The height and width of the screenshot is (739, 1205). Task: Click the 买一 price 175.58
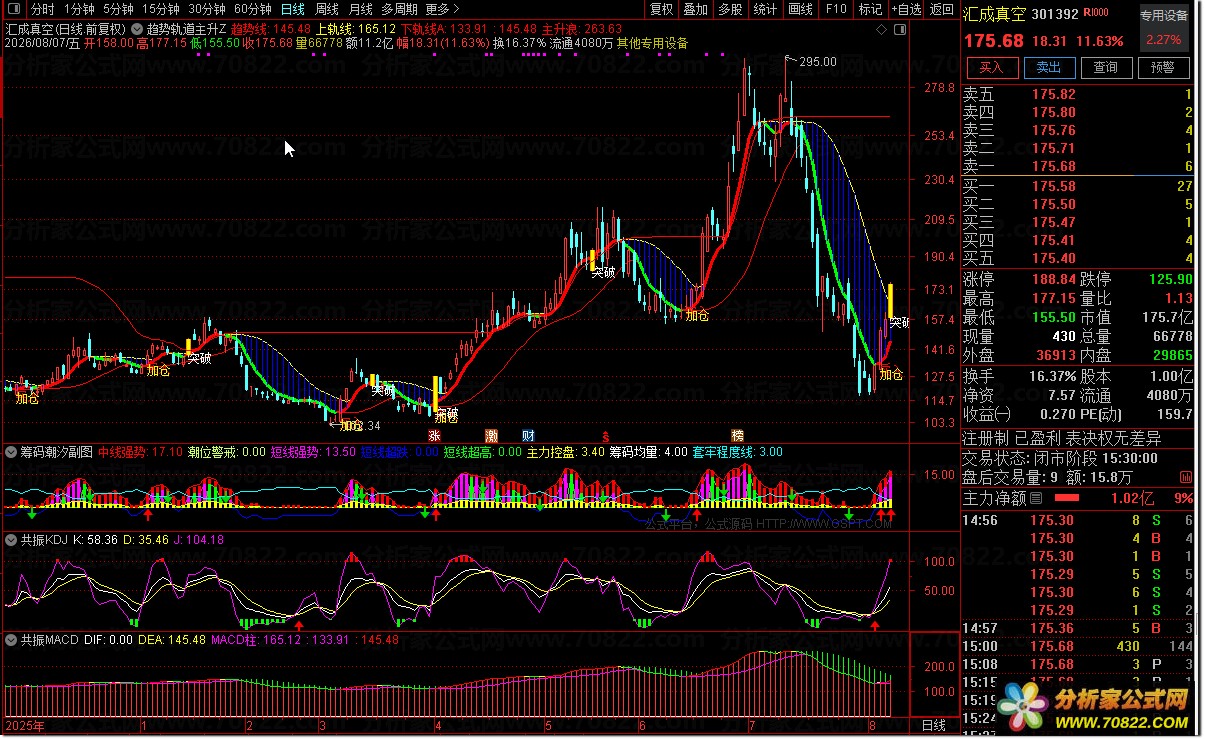tap(1054, 186)
